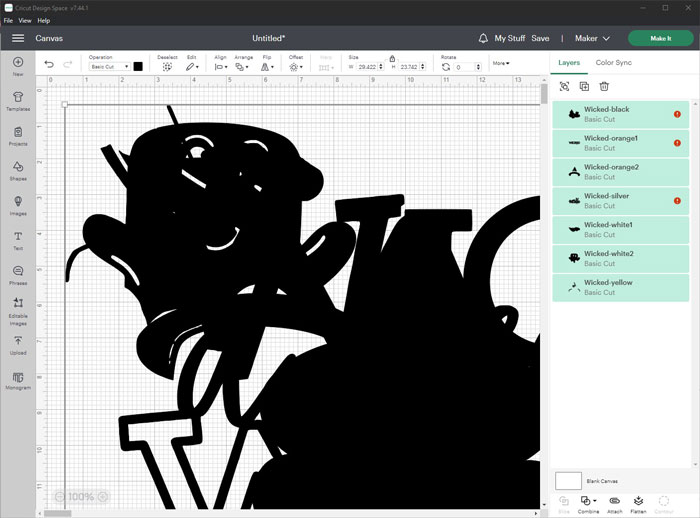Select the Wicked-black layer
700x518 pixels.
(621, 114)
